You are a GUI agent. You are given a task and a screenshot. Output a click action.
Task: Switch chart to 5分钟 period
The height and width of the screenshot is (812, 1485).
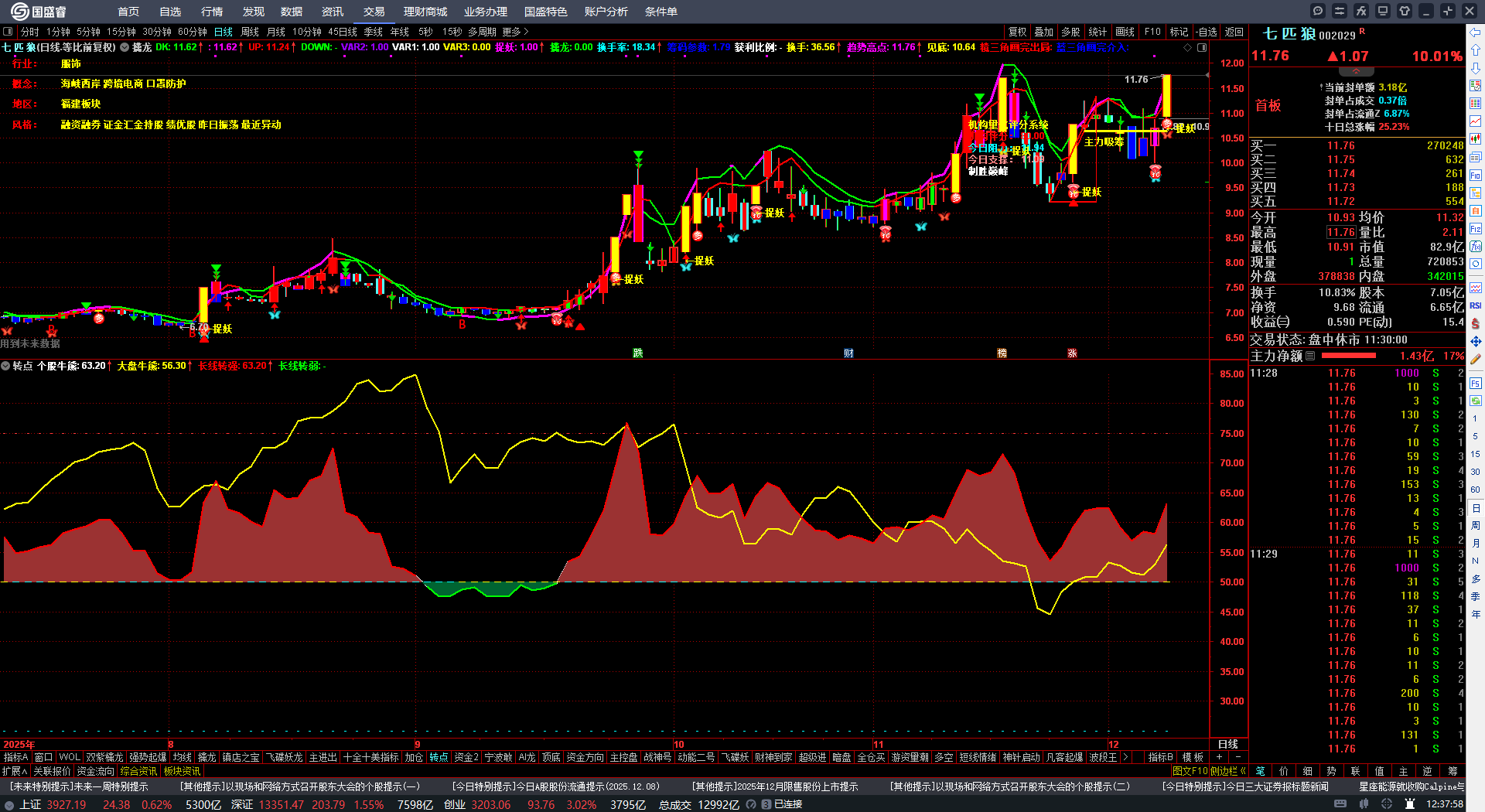88,32
